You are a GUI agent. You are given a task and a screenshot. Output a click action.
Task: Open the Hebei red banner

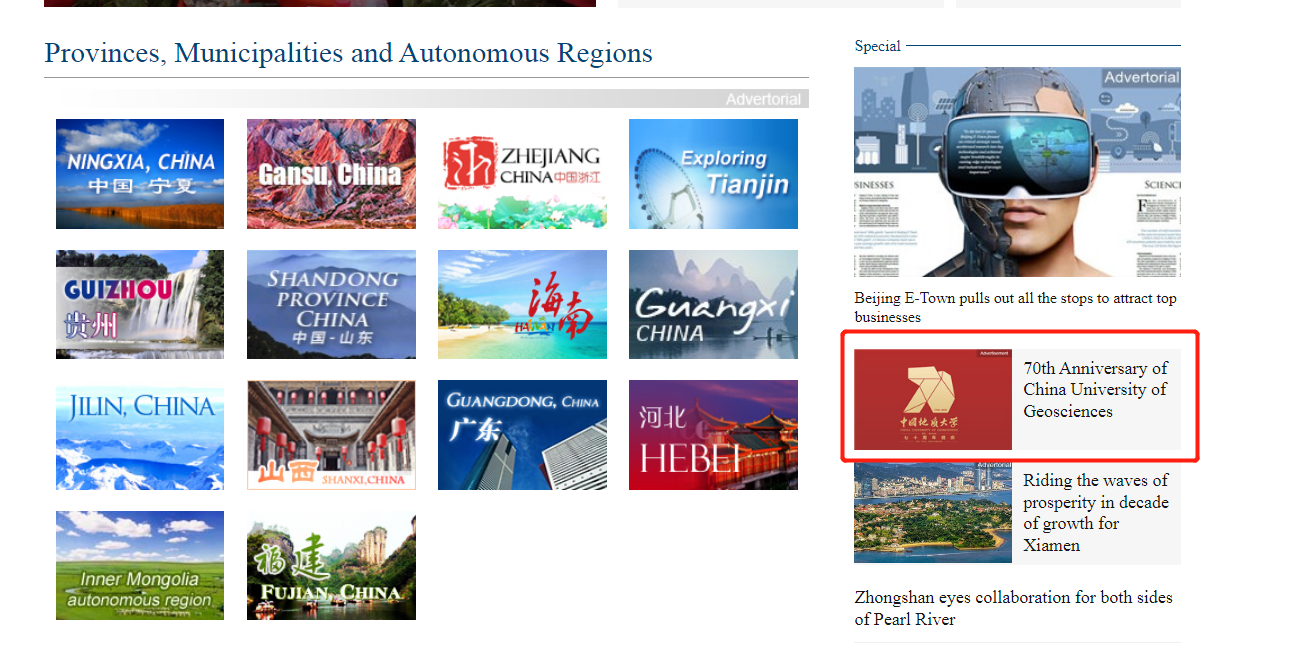[x=713, y=435]
